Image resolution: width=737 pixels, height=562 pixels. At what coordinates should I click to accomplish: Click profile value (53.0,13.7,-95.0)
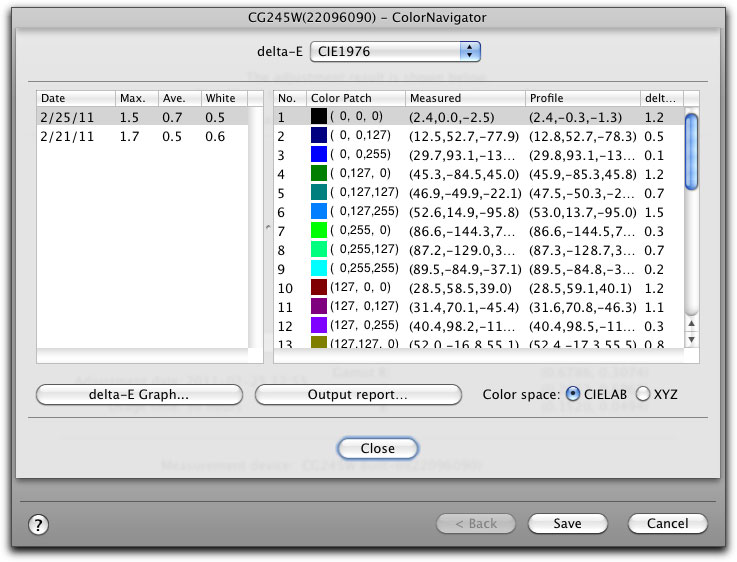point(583,212)
